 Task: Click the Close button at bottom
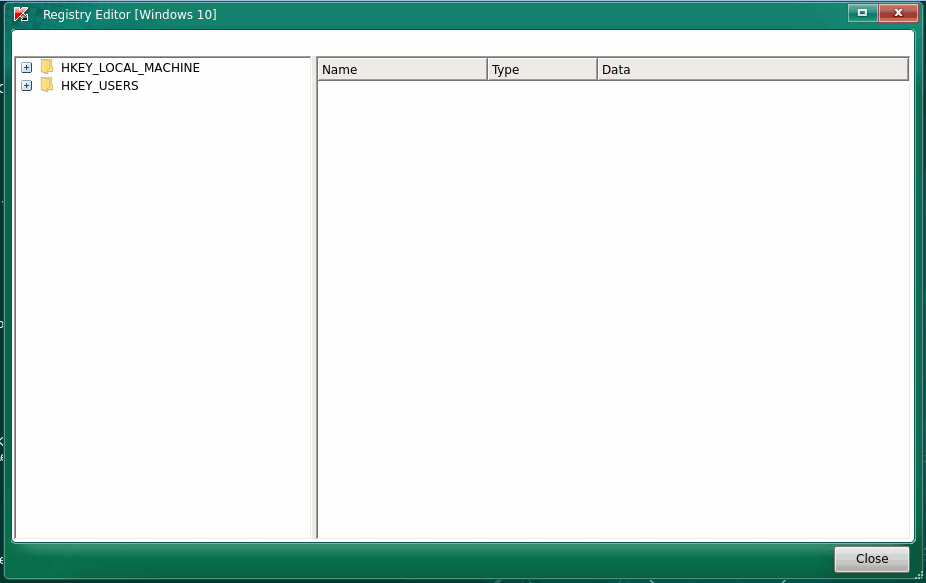coord(872,559)
